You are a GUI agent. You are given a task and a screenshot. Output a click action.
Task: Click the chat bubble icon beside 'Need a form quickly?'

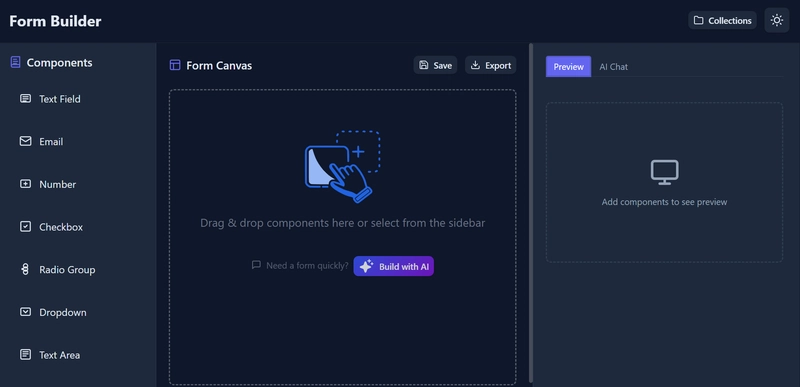point(256,265)
